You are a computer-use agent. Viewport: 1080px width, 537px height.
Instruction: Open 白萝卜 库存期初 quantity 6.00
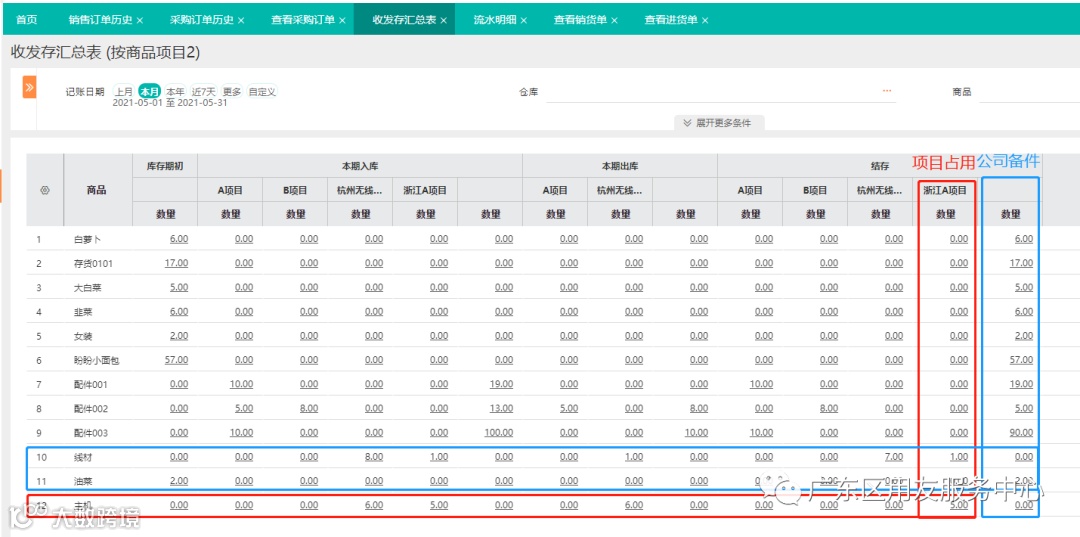coord(179,239)
